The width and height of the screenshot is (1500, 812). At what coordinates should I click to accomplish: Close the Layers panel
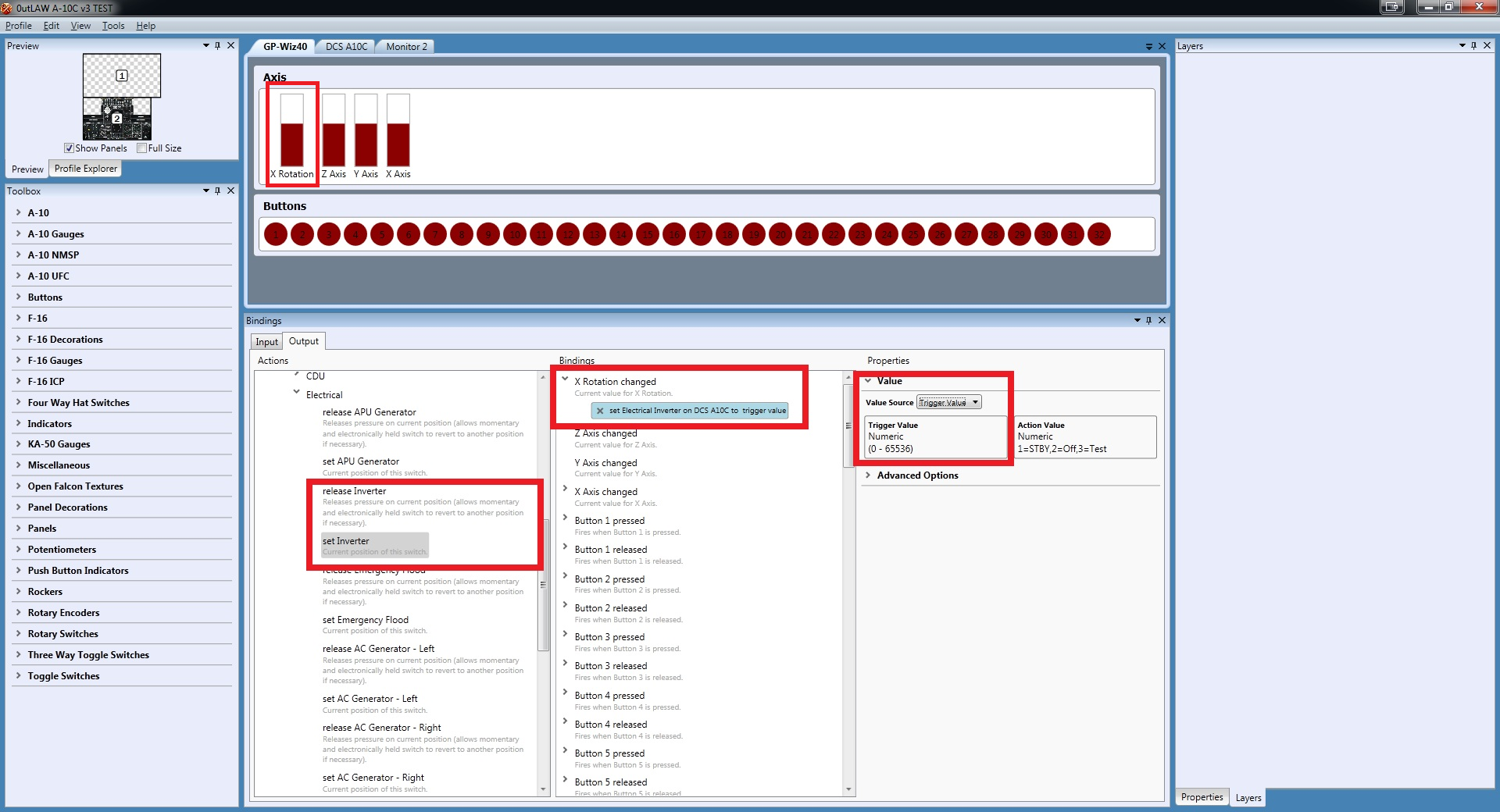[x=1487, y=45]
